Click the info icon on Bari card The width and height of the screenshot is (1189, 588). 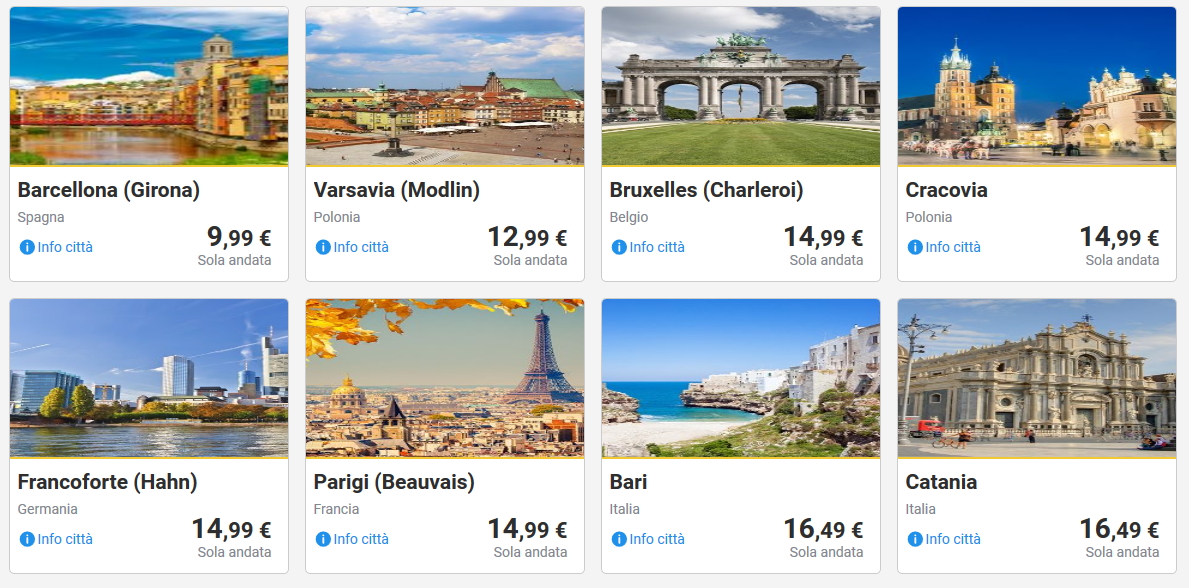619,539
